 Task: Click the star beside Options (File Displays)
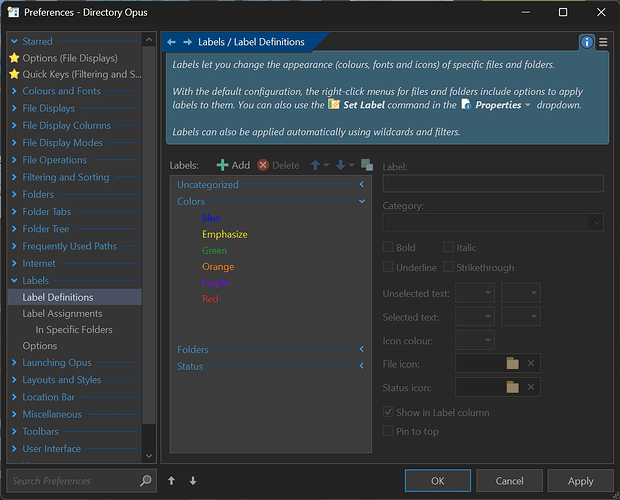pos(14,58)
